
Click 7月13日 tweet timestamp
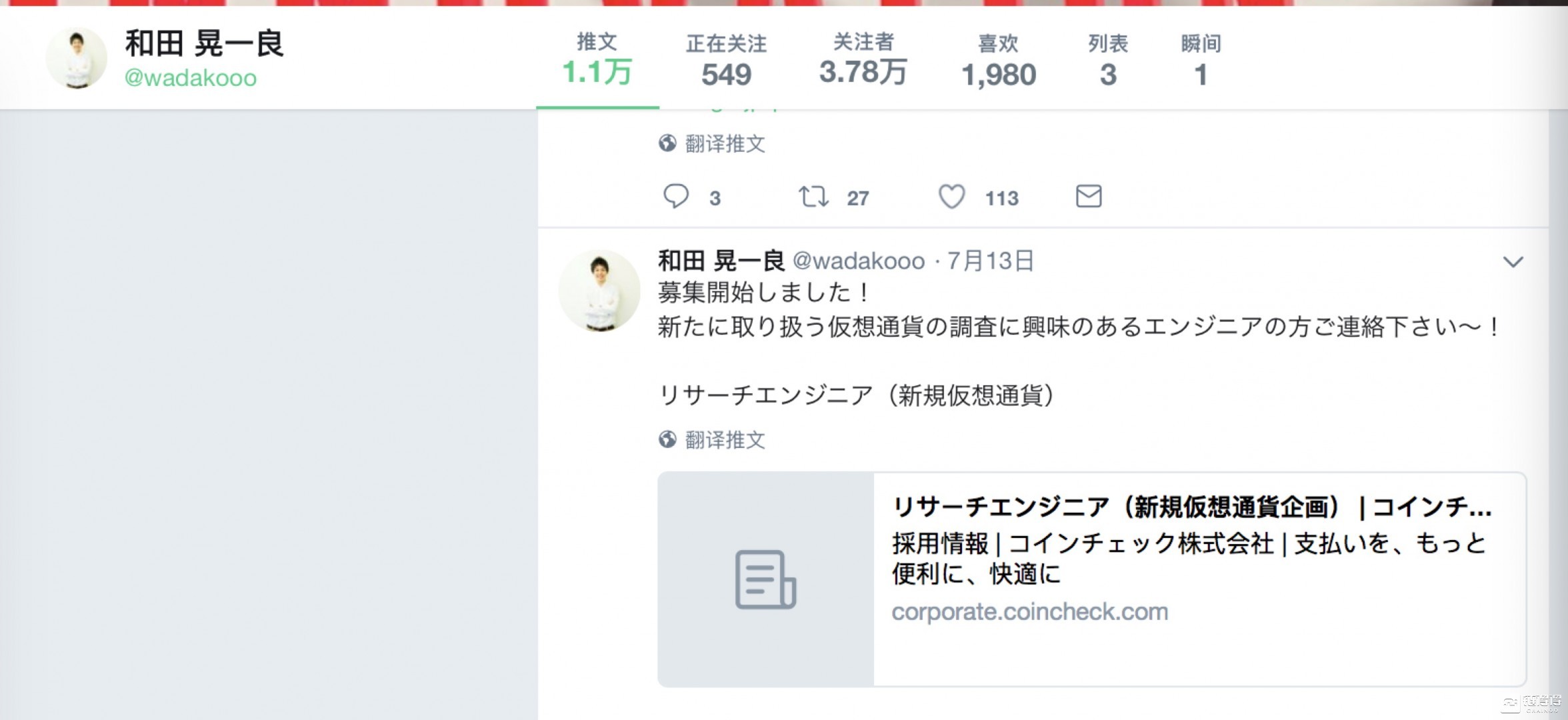tap(990, 261)
